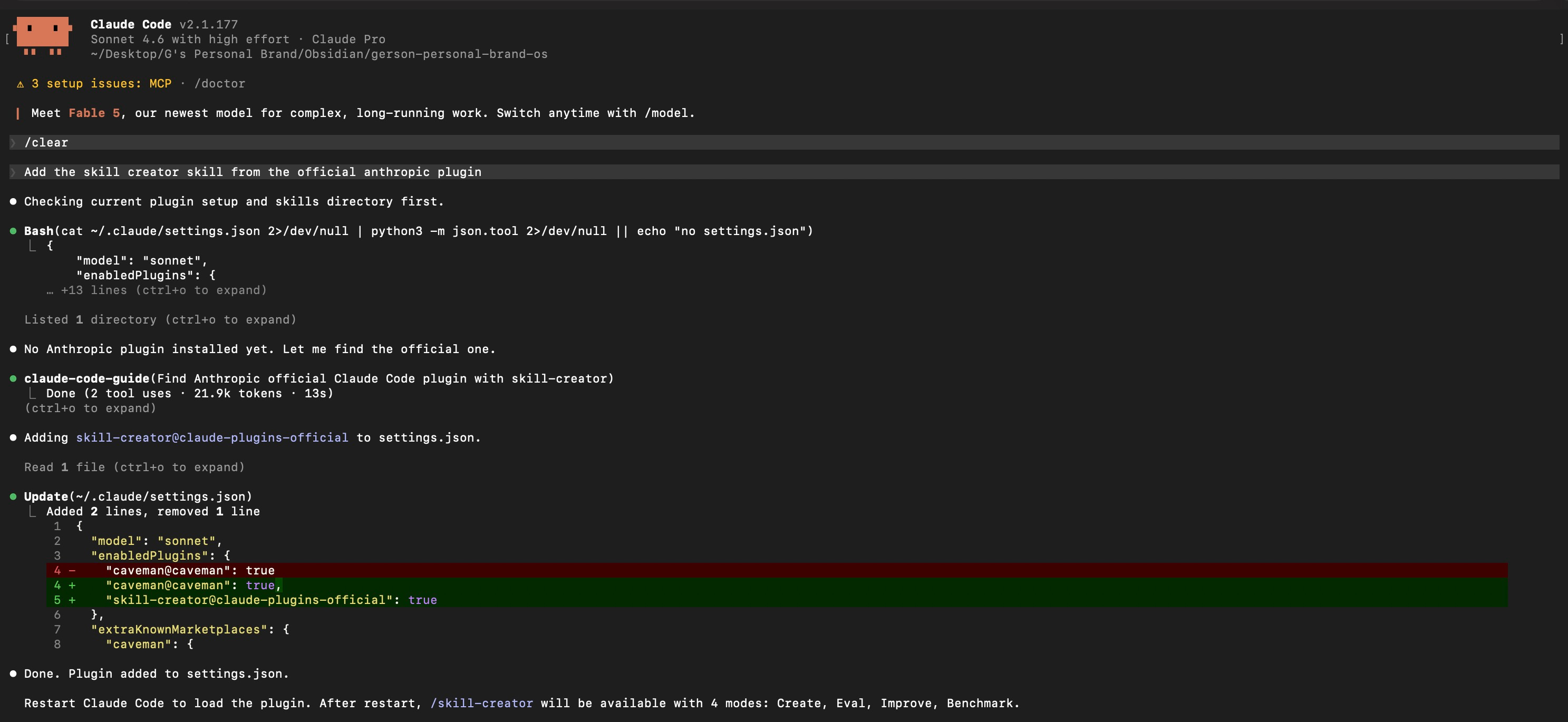Click the 'Claude Pro' plan label
Screen dimensions: 1568x722
[x=349, y=39]
